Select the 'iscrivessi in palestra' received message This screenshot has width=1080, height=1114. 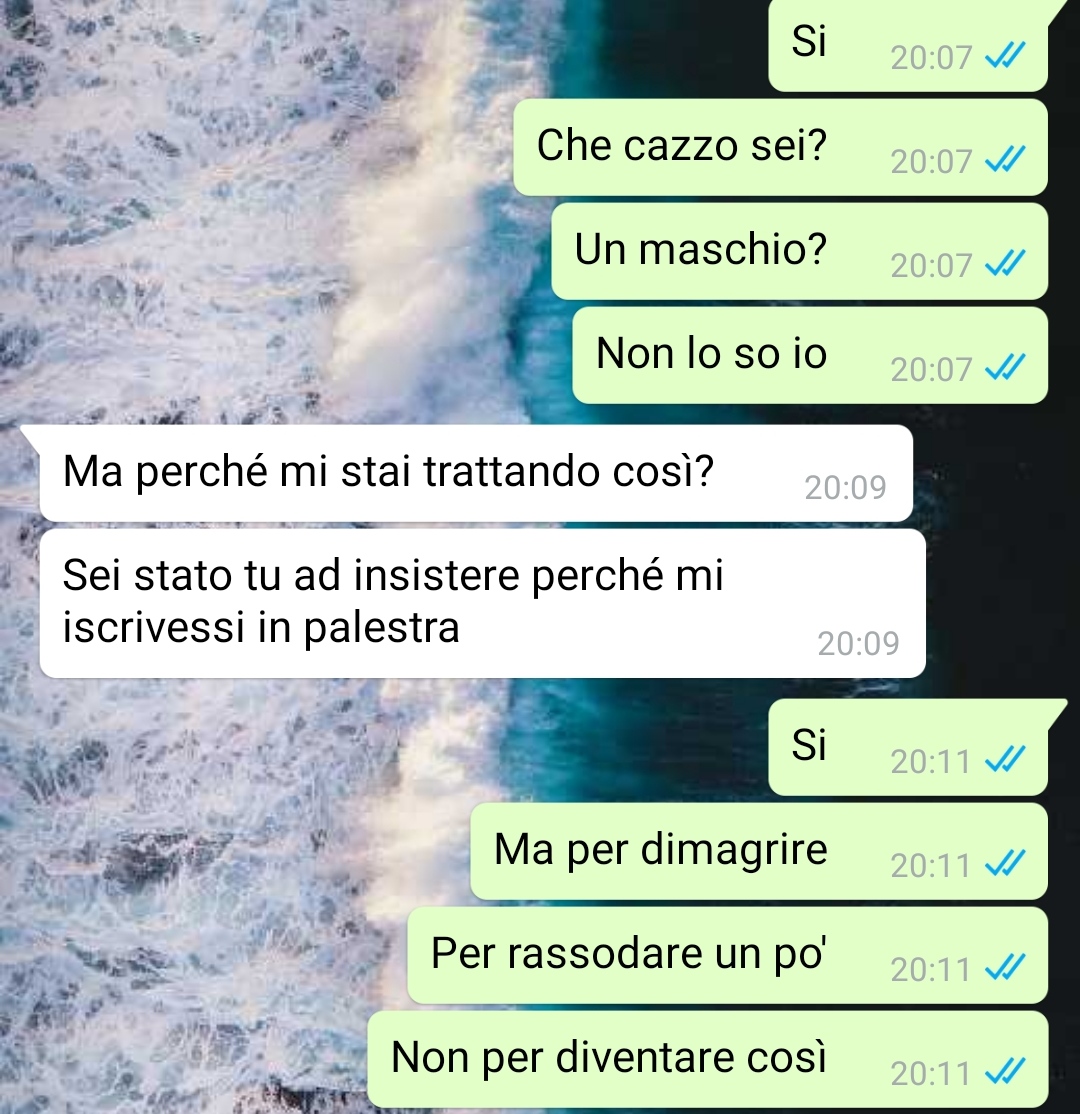(x=482, y=603)
